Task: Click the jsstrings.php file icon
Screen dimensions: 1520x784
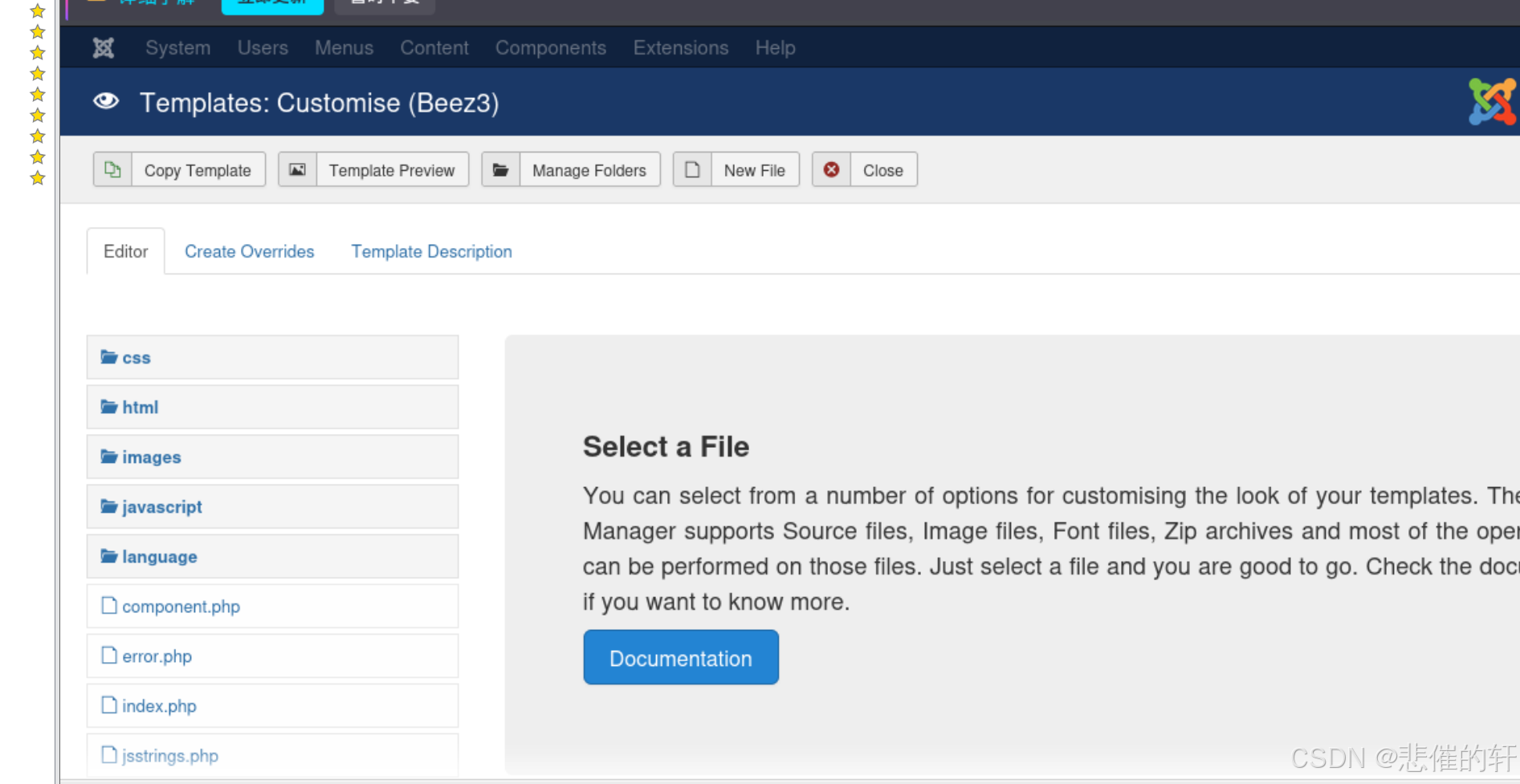Action: point(109,754)
